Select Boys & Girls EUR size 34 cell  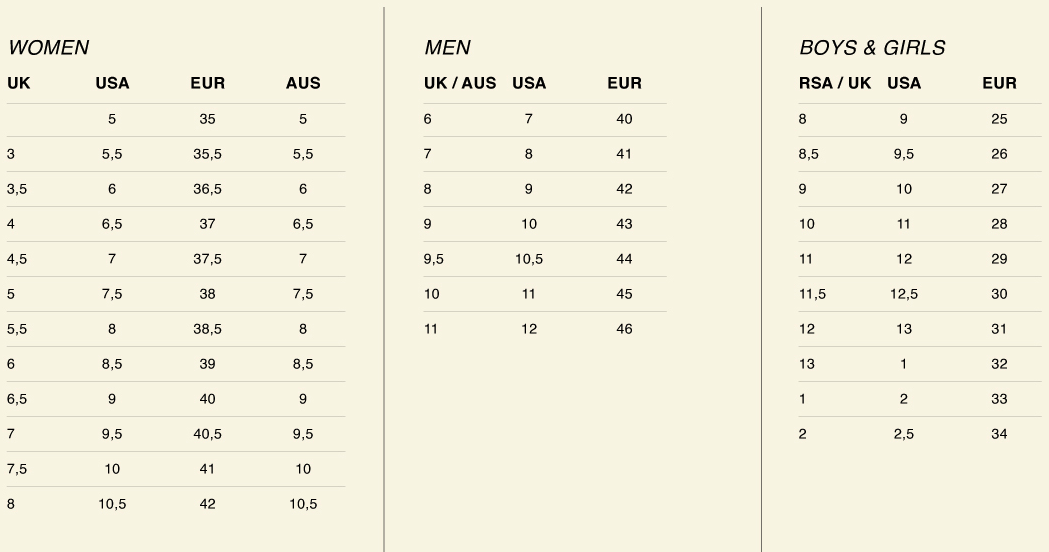point(999,434)
